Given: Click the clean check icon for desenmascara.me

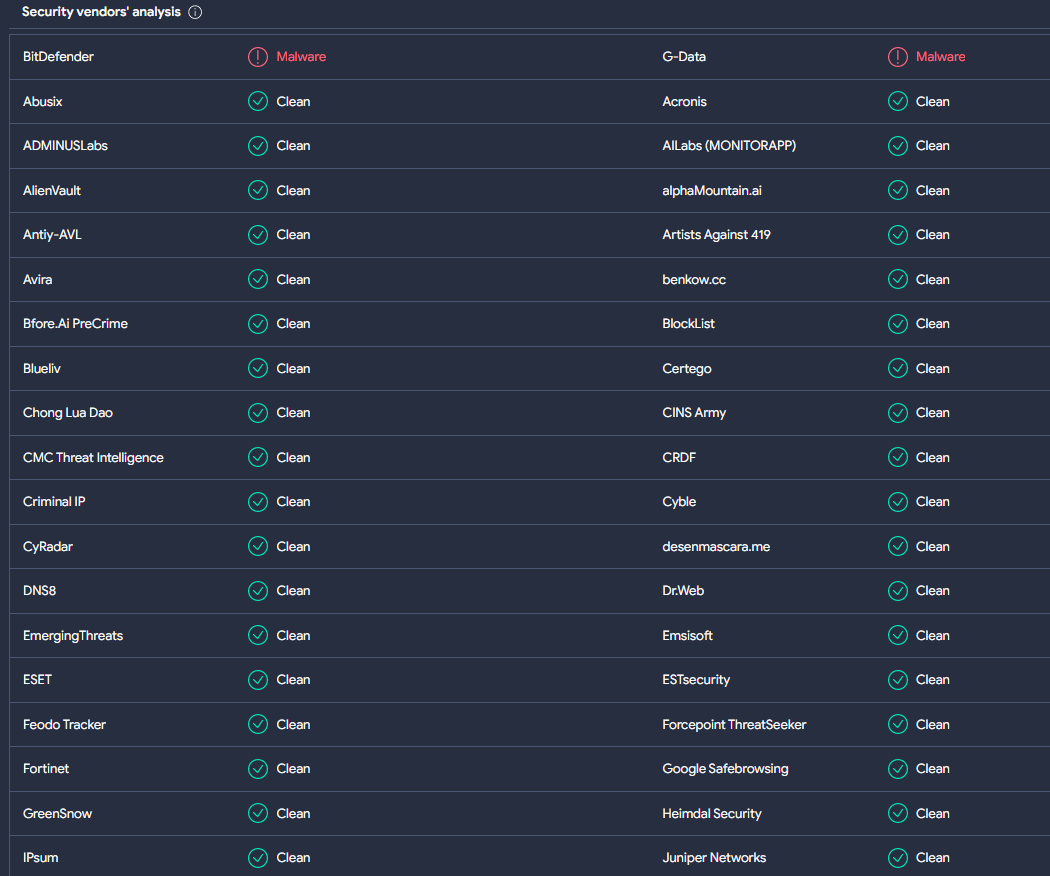Looking at the screenshot, I should [898, 546].
